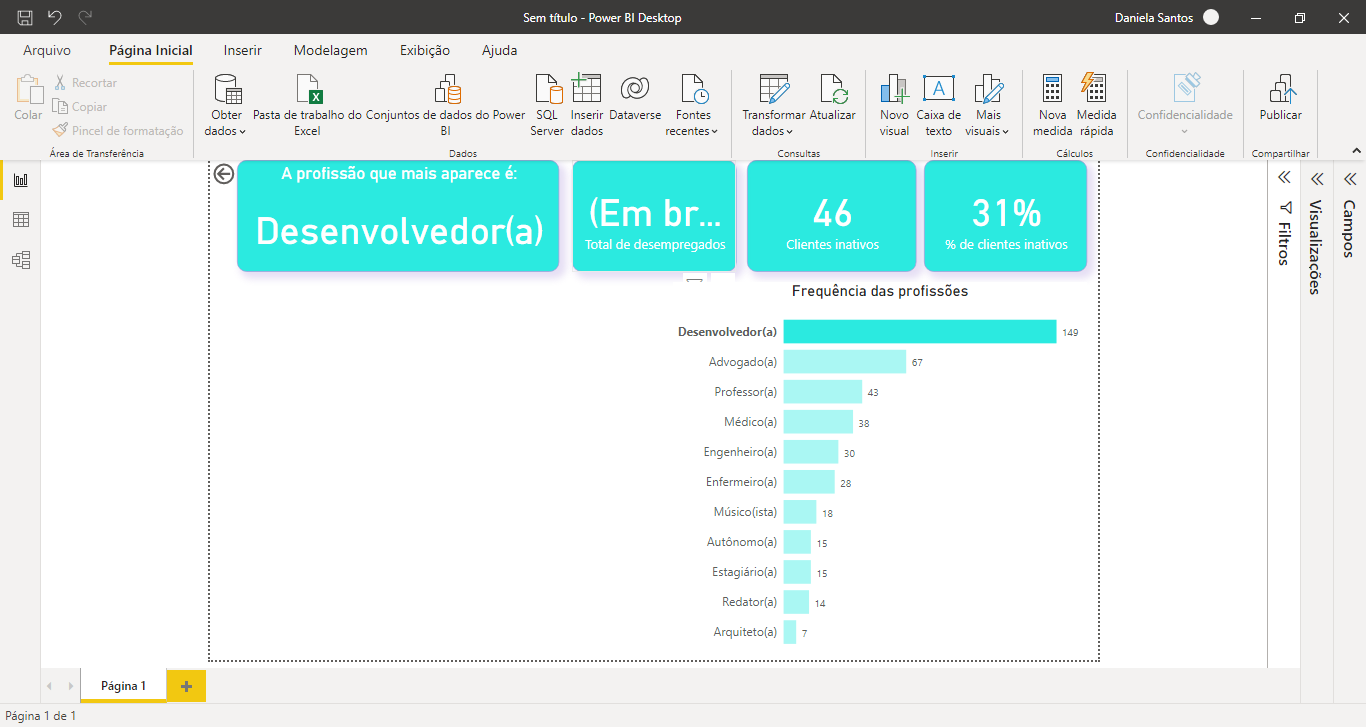Viewport: 1366px width, 727px height.
Task: Open the Arquivo menu
Action: 47,50
